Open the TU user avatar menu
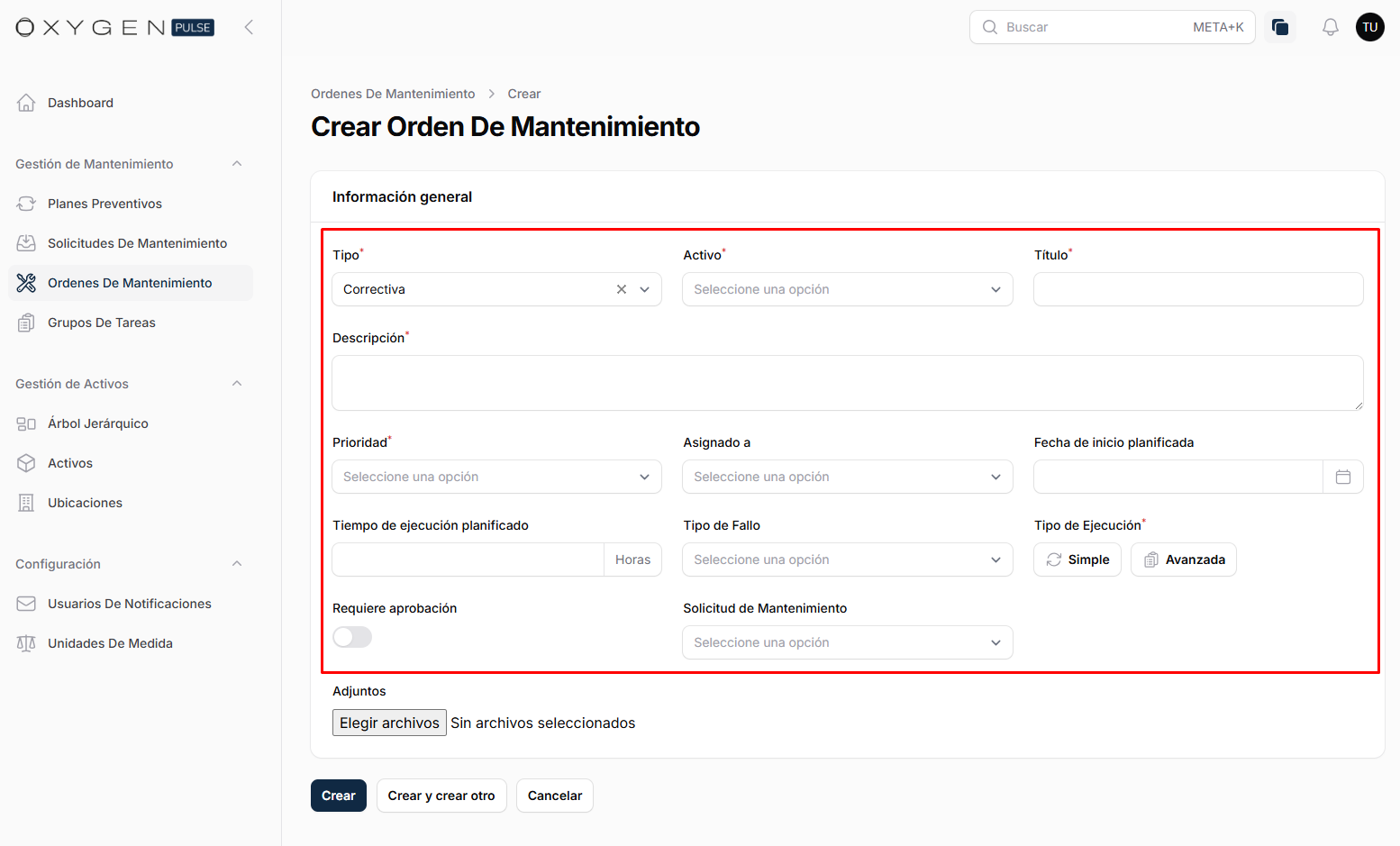Viewport: 1400px width, 846px height. 1369,27
